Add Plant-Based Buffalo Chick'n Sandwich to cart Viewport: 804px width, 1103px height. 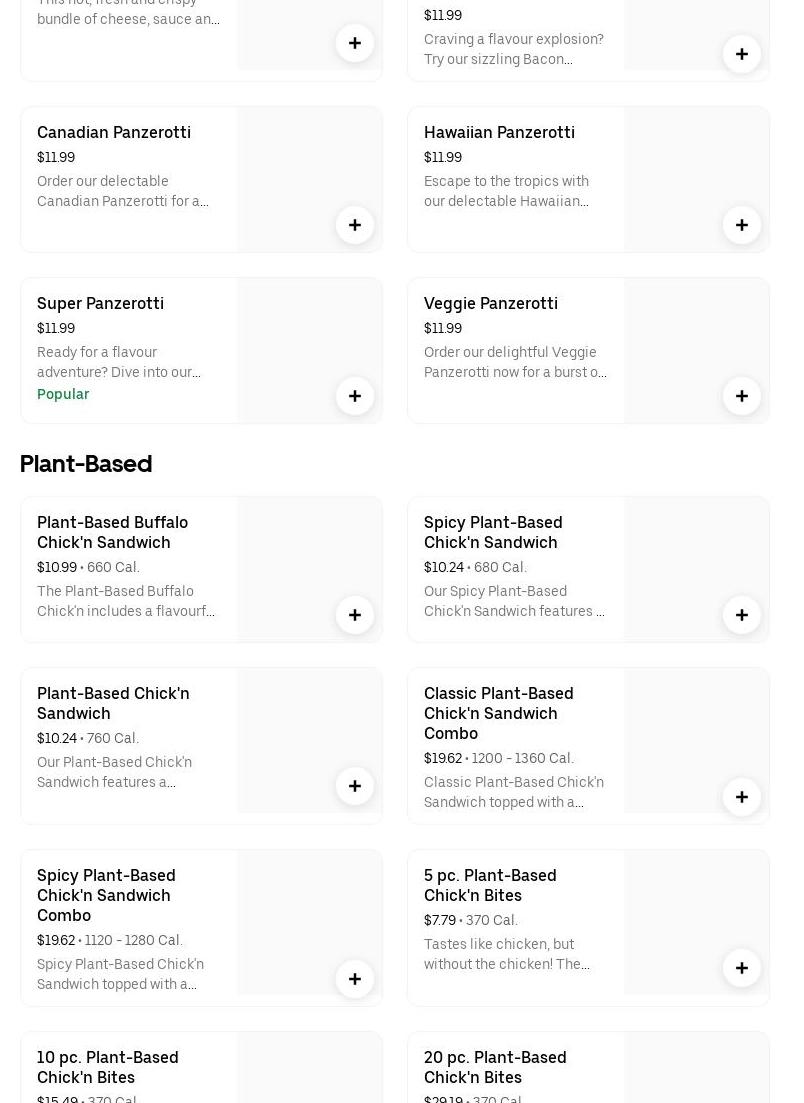click(x=355, y=615)
